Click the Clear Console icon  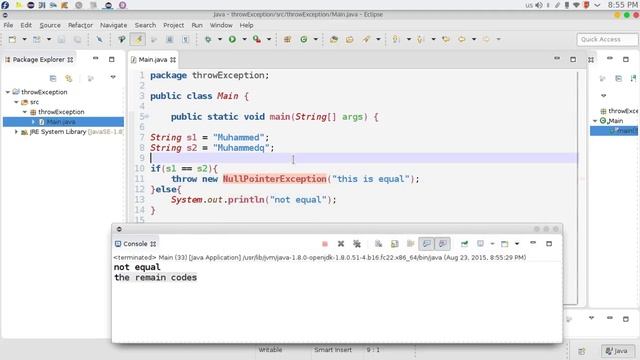[x=378, y=244]
